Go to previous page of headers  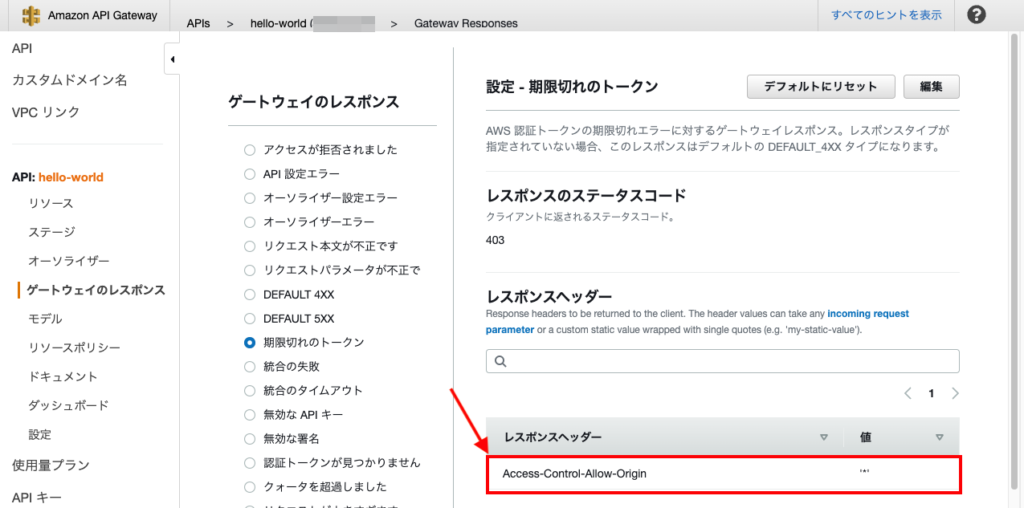click(x=908, y=393)
